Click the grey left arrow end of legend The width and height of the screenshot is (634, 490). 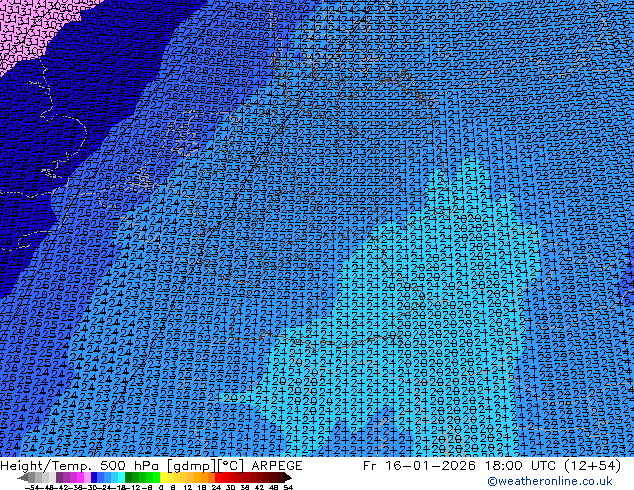pos(23,477)
